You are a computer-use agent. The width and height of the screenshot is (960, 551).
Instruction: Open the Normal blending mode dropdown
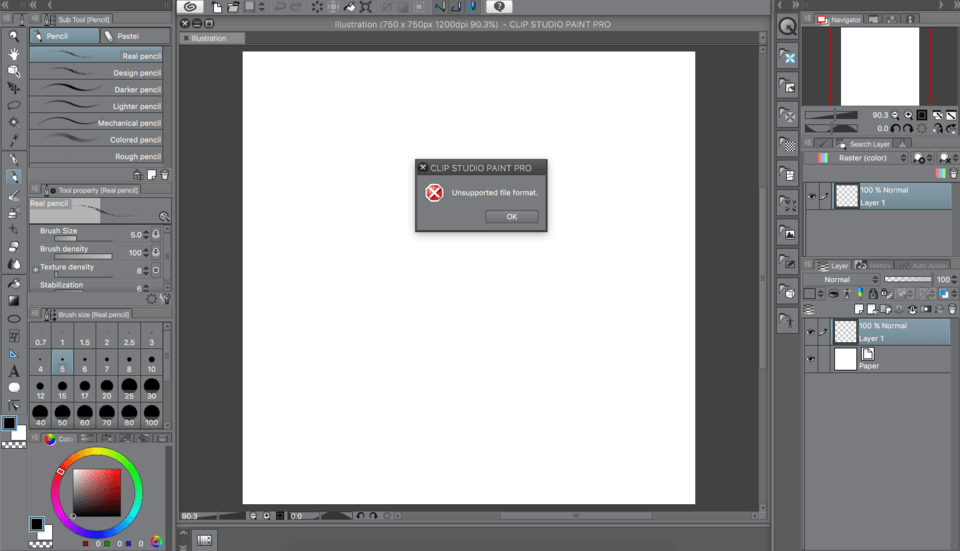point(849,280)
